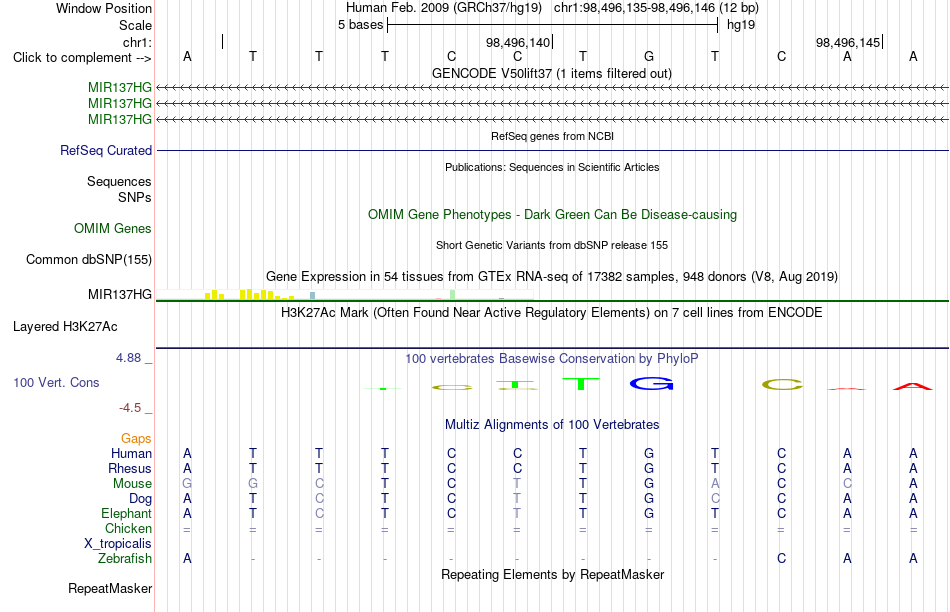Click the blue RefSeq Curated gene line

pyautogui.click(x=552, y=150)
